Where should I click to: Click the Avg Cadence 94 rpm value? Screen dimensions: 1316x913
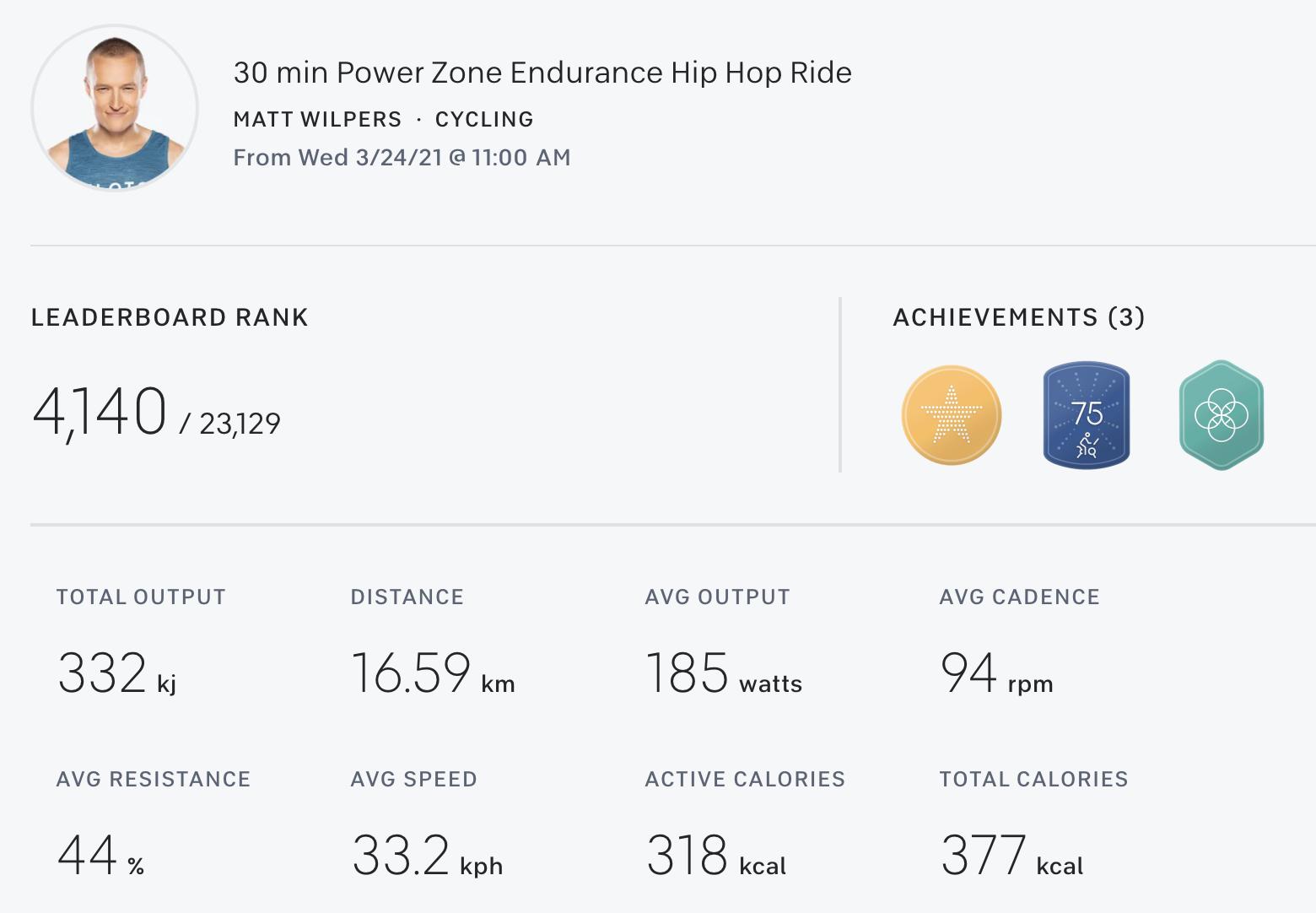coord(996,673)
